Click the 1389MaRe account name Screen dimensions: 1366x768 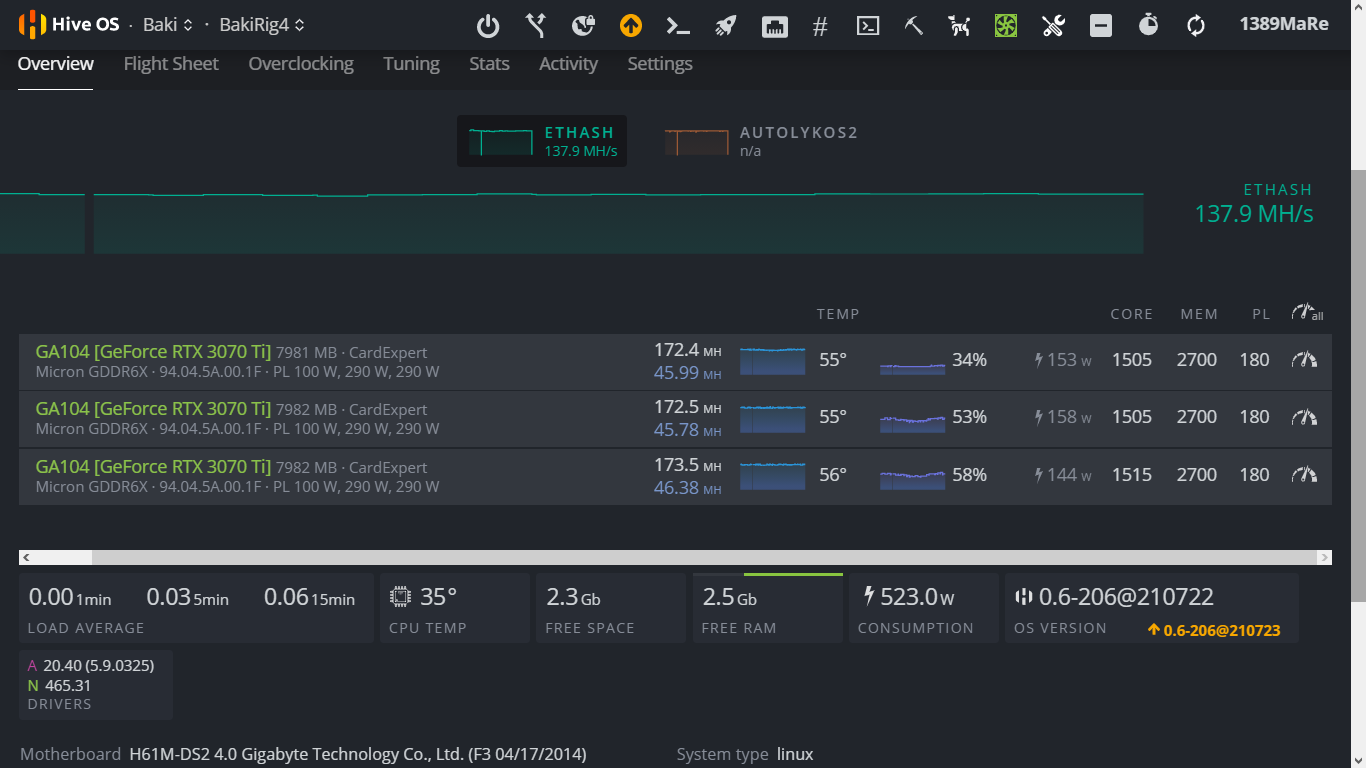[1284, 24]
